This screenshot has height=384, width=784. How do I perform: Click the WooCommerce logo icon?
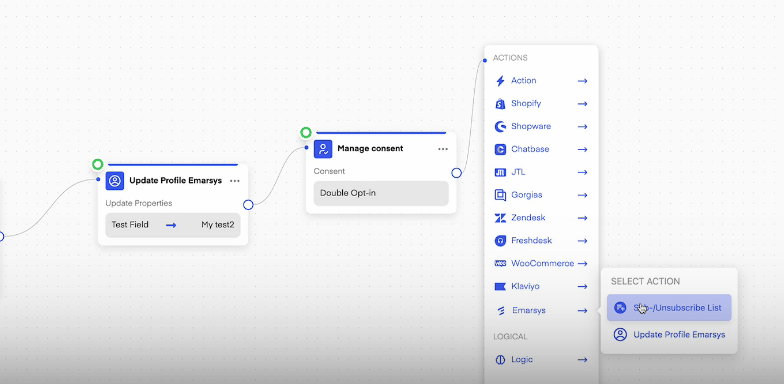pos(500,264)
